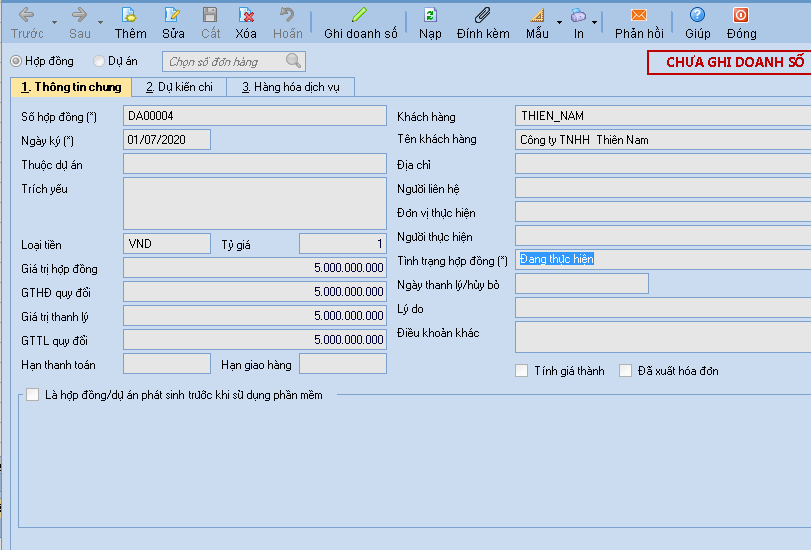Send feedback via Phản hồi icon

tap(639, 16)
